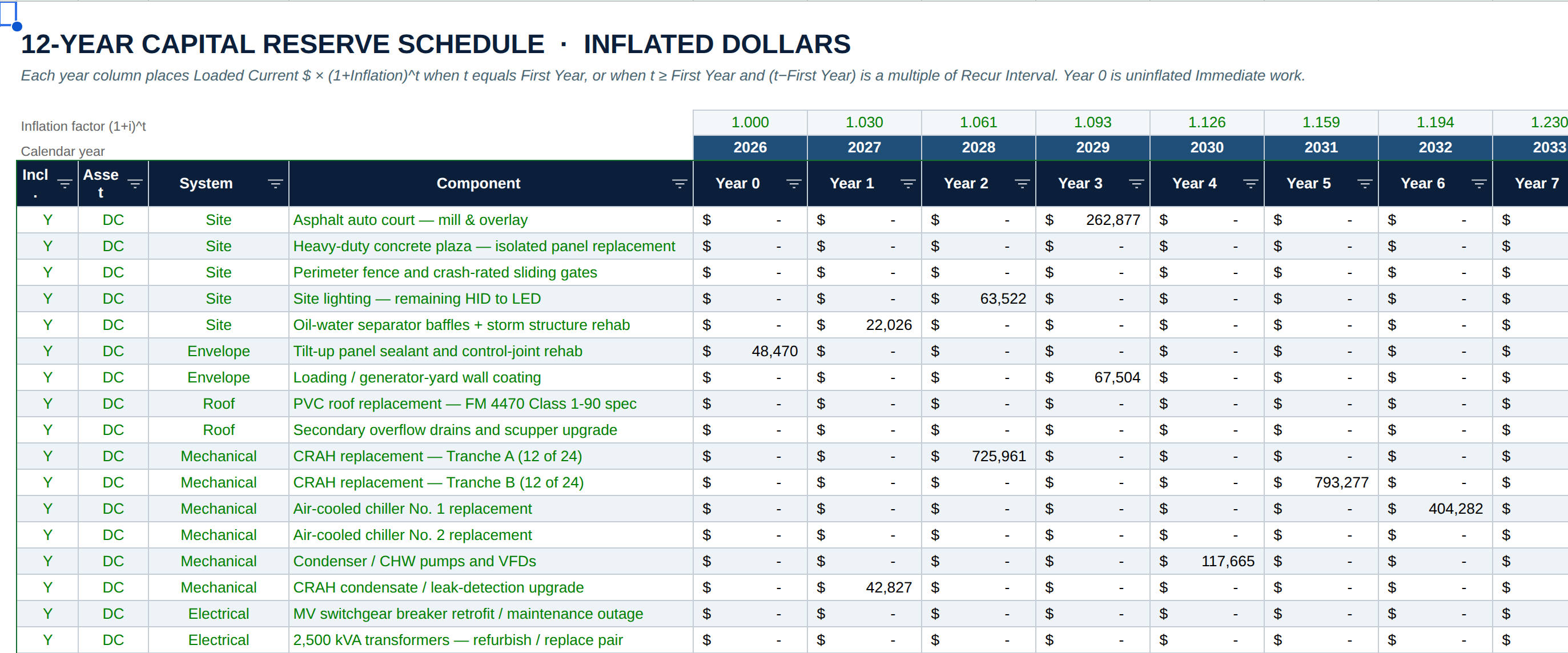The height and width of the screenshot is (653, 1568).
Task: Select the 2029 calendar year cell
Action: [x=1092, y=147]
